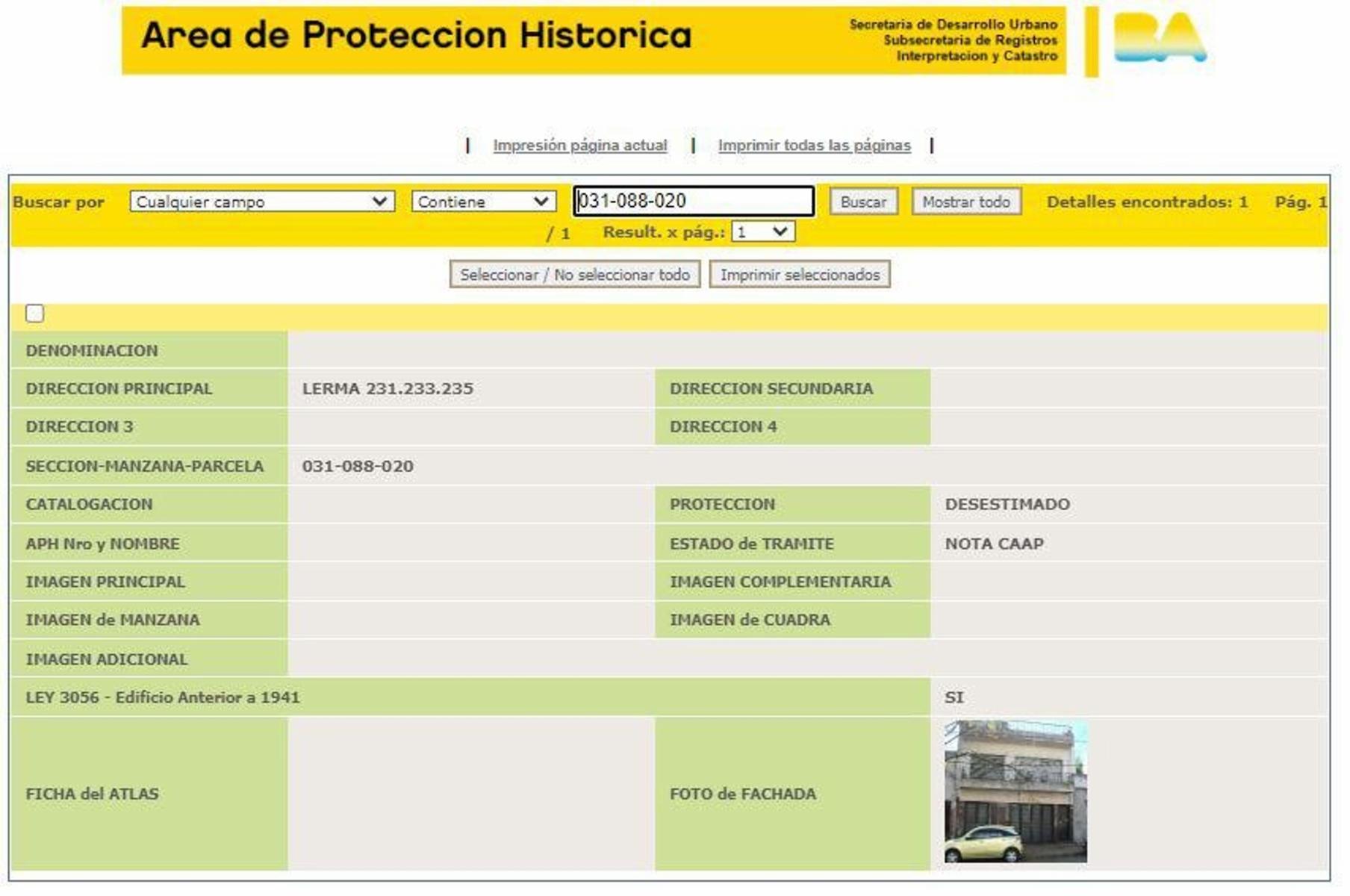This screenshot has width=1350, height=896.
Task: Select the parcel value '031-088-020' in table
Action: (x=358, y=467)
